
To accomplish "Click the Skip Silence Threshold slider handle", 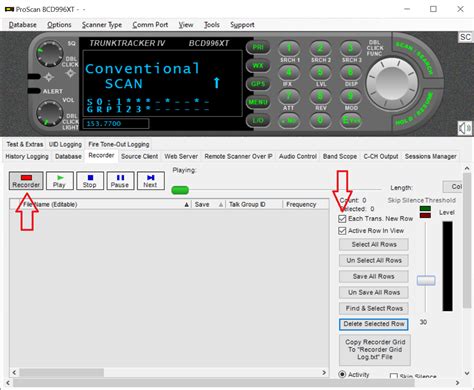I will click(x=426, y=280).
